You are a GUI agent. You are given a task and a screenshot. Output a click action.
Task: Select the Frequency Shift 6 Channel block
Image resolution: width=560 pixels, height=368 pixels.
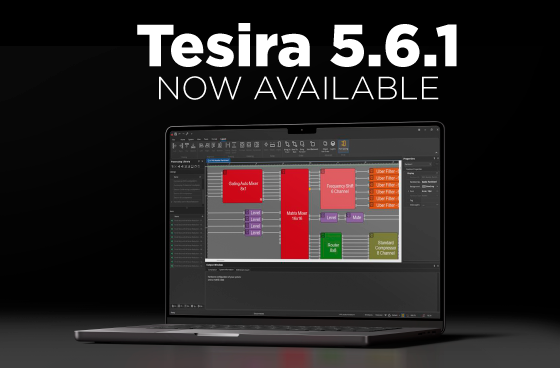(338, 189)
